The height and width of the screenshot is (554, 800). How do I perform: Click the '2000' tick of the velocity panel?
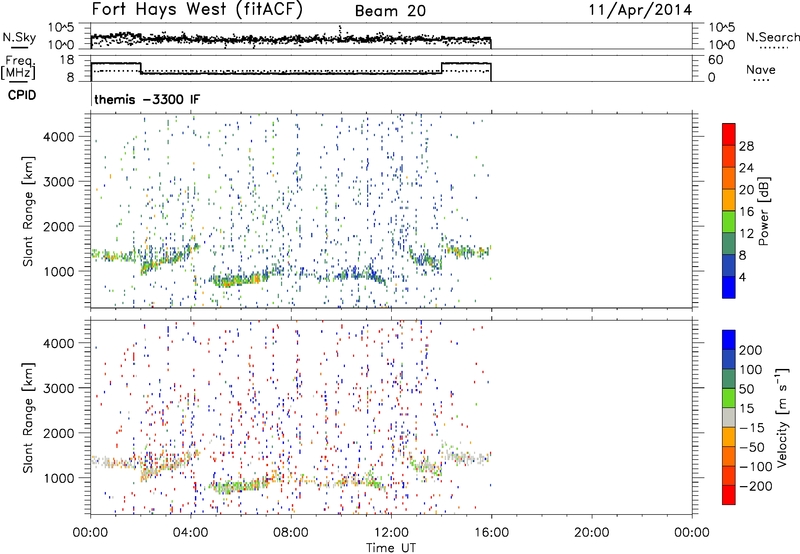[x=59, y=433]
